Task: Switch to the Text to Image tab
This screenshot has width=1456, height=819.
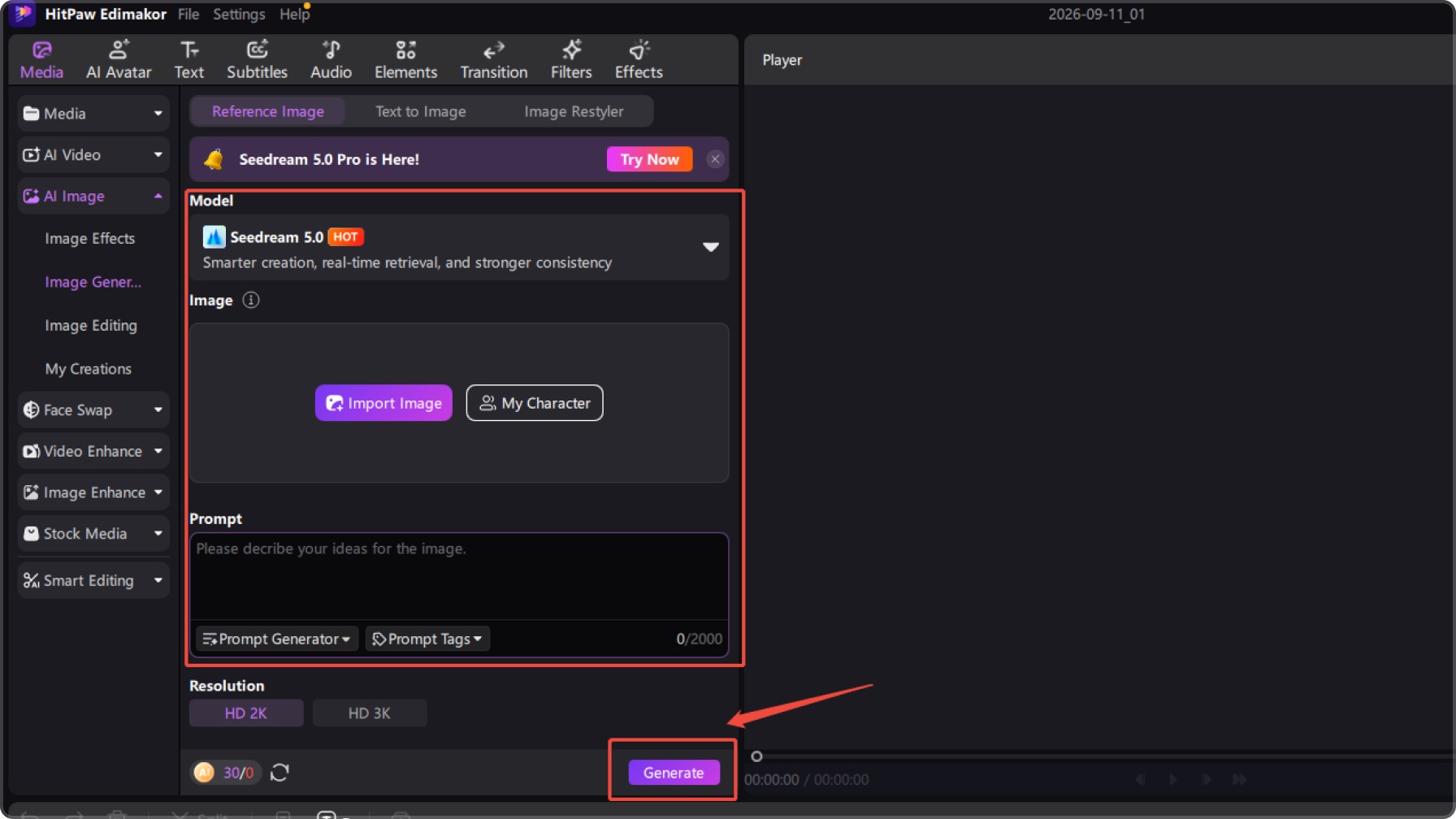Action: tap(421, 111)
